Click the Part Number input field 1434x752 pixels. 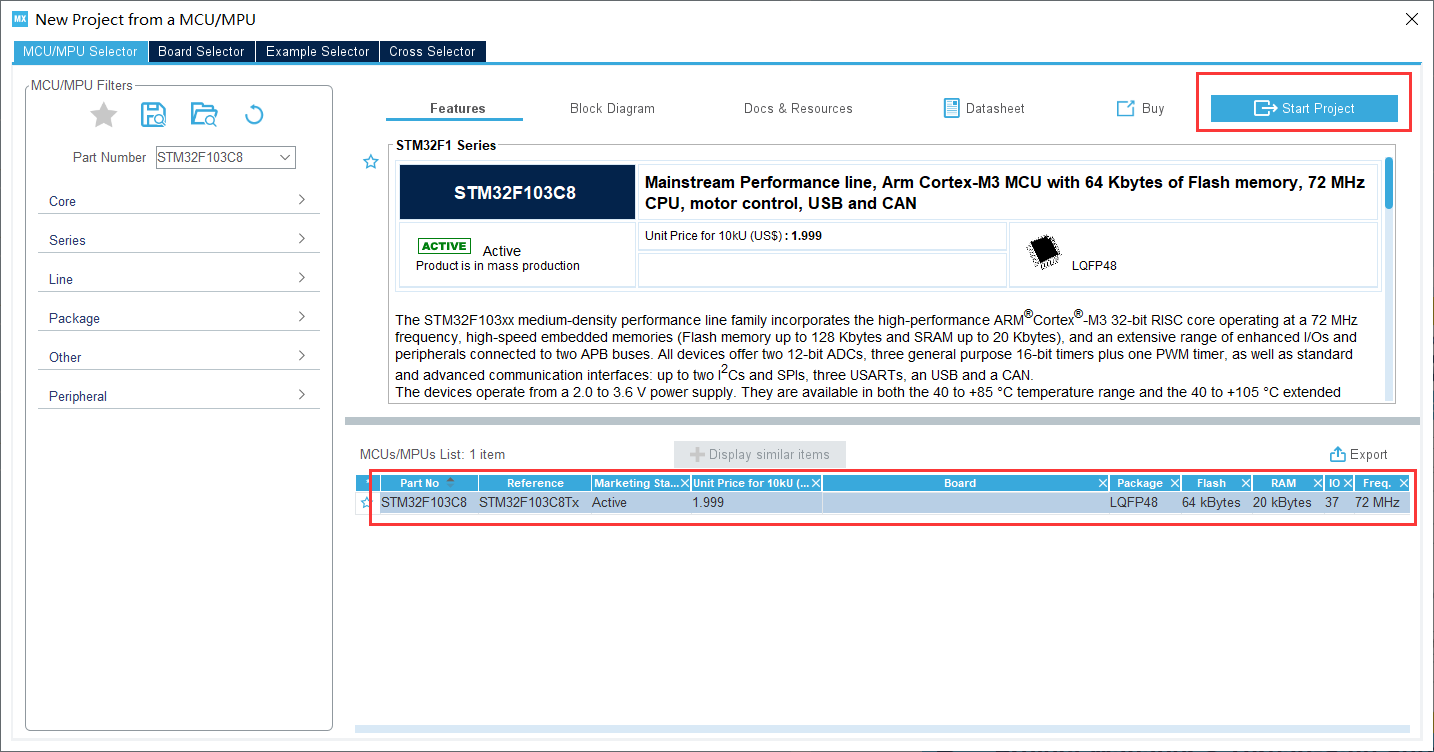point(215,157)
